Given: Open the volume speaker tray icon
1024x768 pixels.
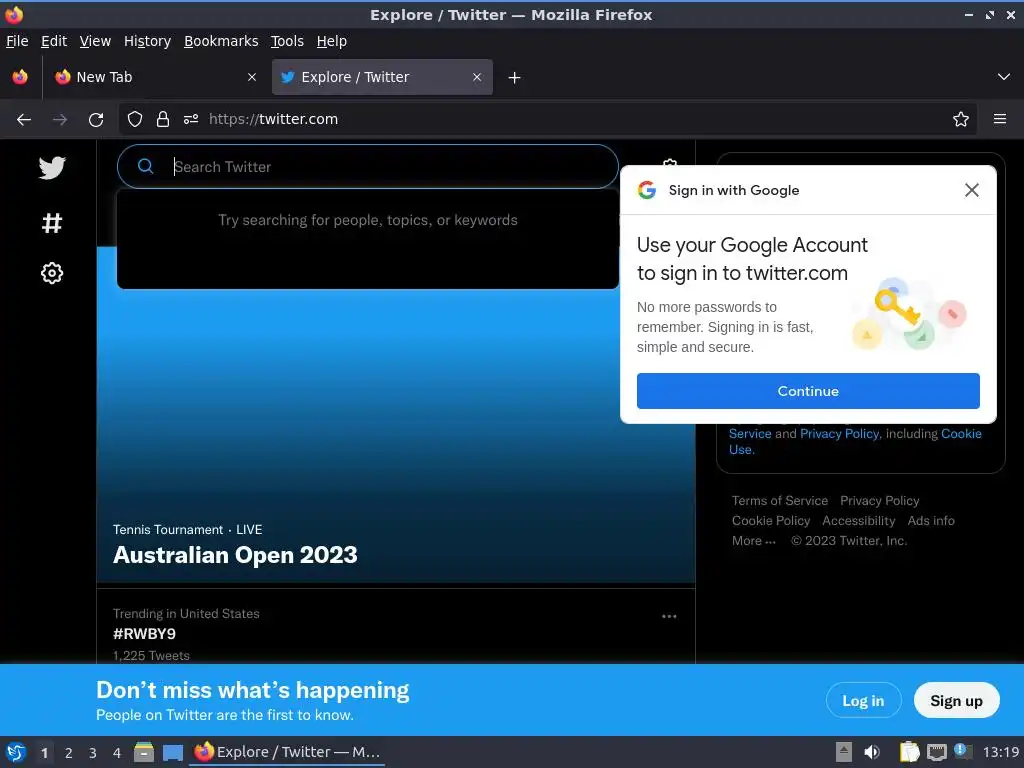Looking at the screenshot, I should (x=872, y=752).
